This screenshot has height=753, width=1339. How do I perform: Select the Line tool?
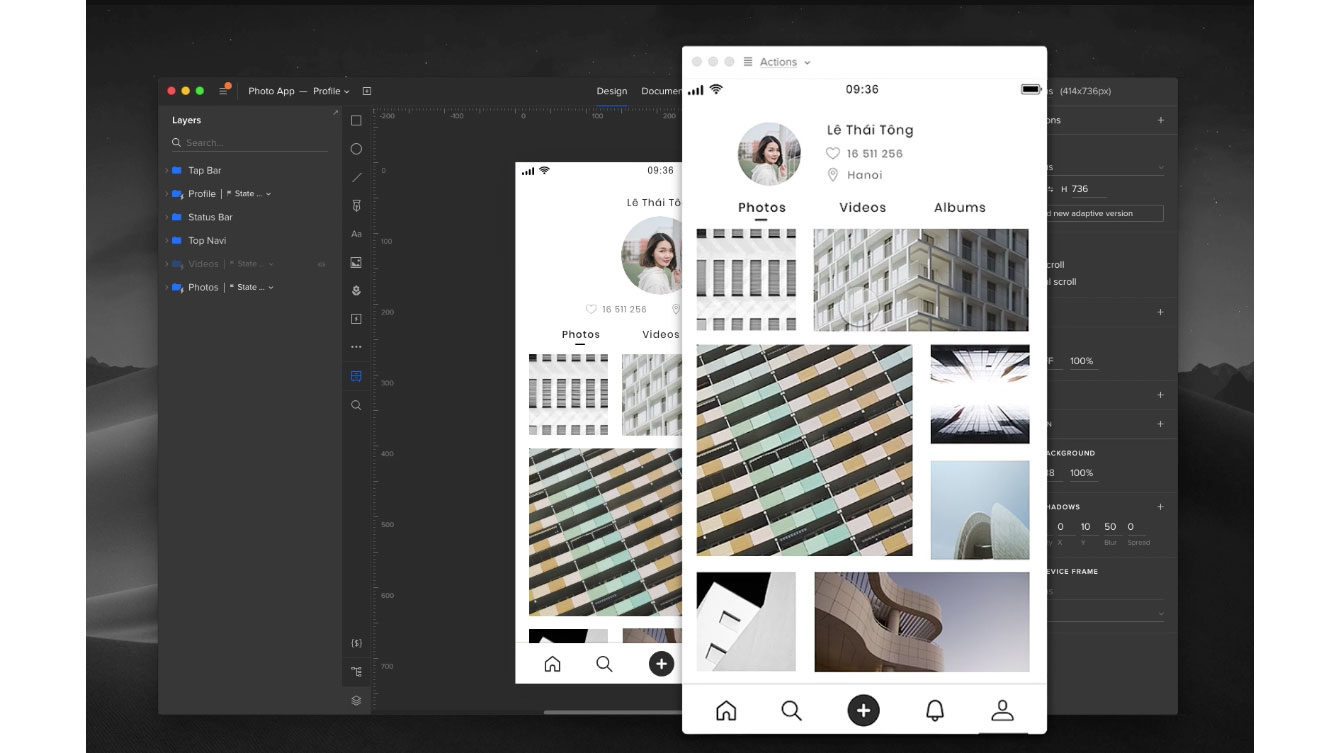355,177
